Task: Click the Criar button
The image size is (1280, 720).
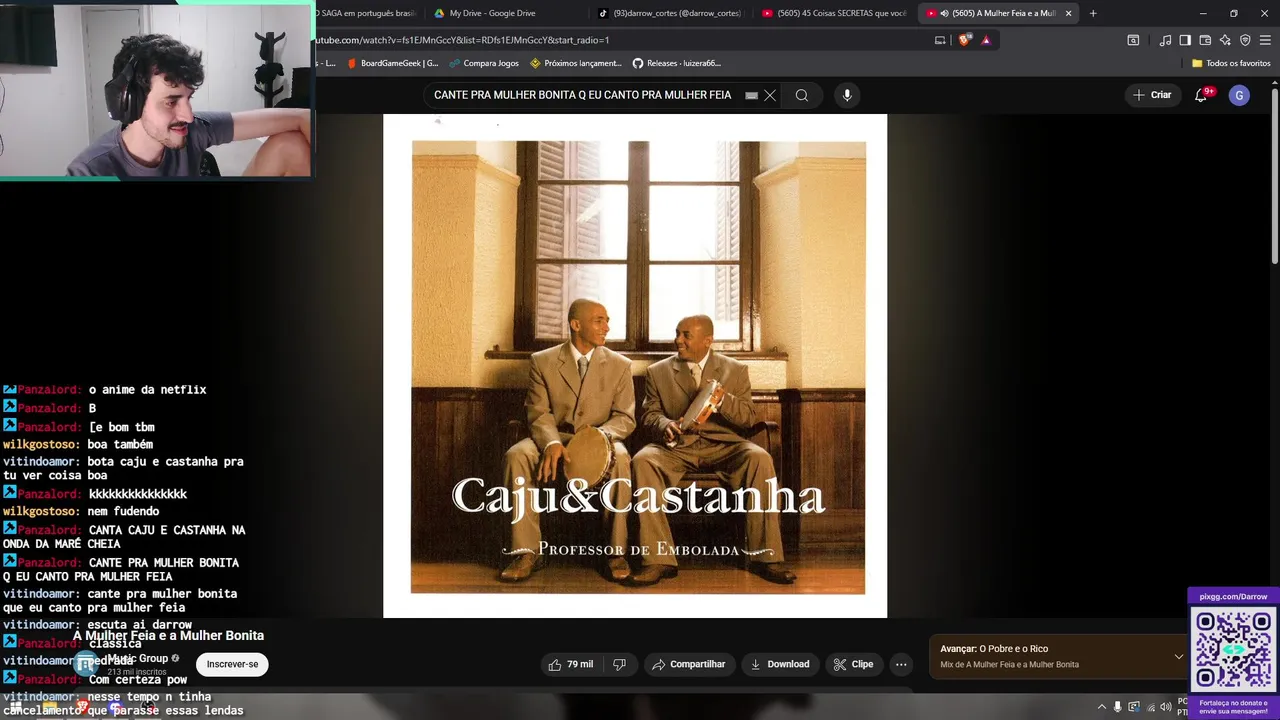Action: 1151,95
